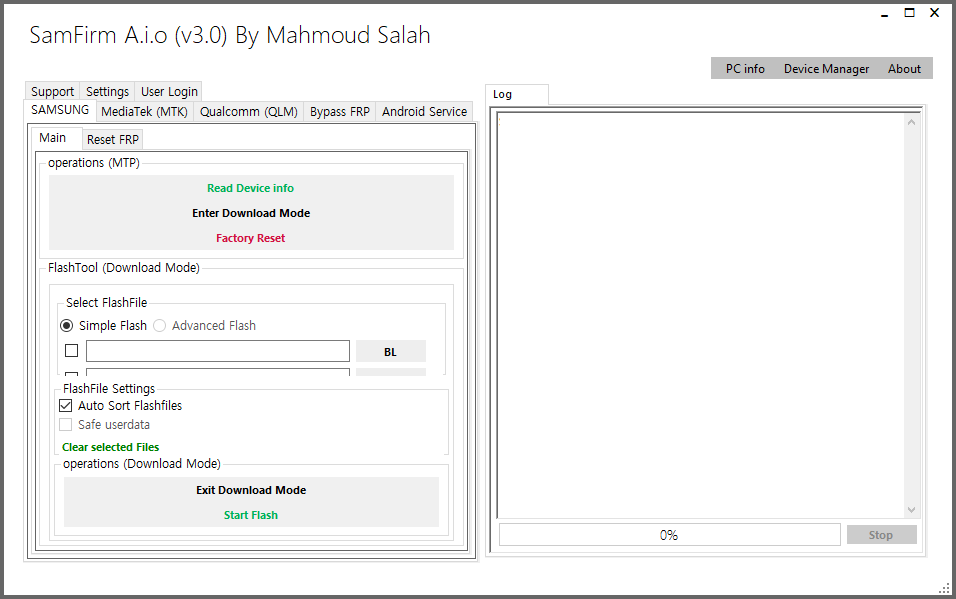Click Enter Download Mode button
This screenshot has width=956, height=599.
click(x=251, y=213)
